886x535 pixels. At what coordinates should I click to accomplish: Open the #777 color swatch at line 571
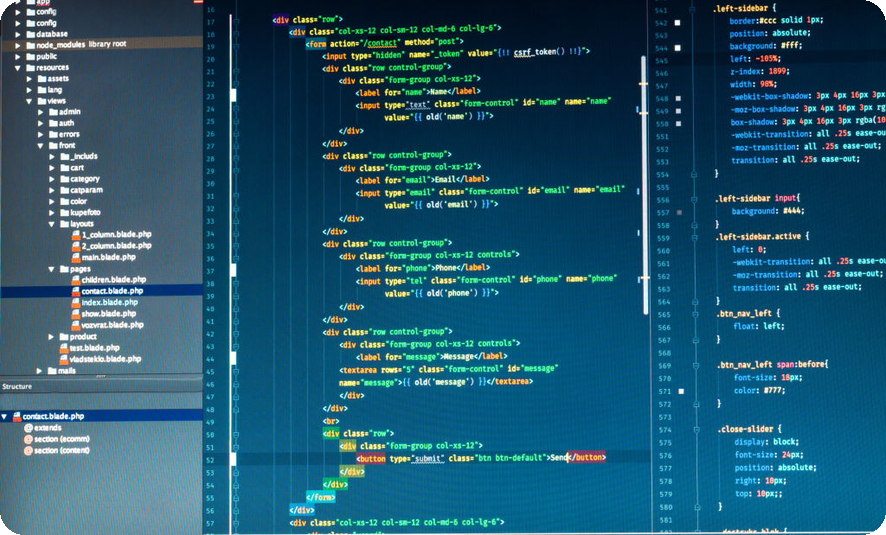tap(681, 391)
